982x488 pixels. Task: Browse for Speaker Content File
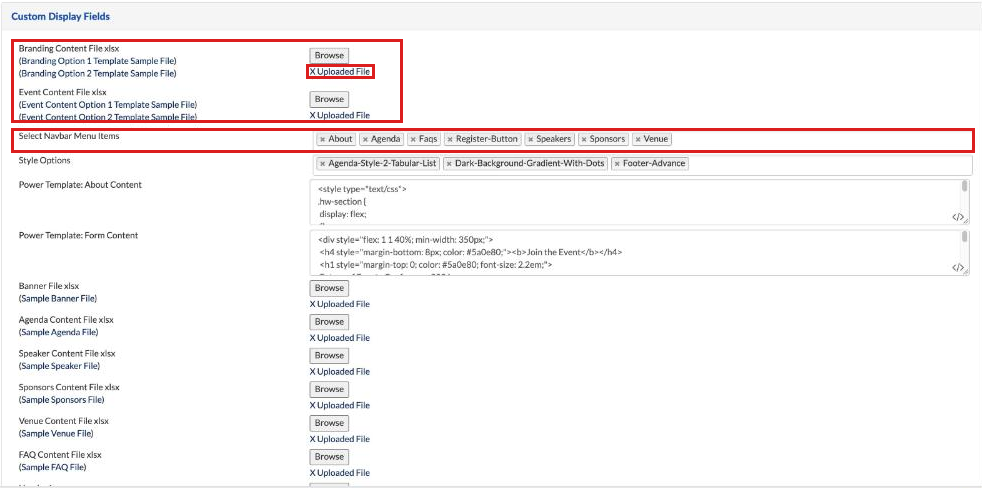point(329,355)
